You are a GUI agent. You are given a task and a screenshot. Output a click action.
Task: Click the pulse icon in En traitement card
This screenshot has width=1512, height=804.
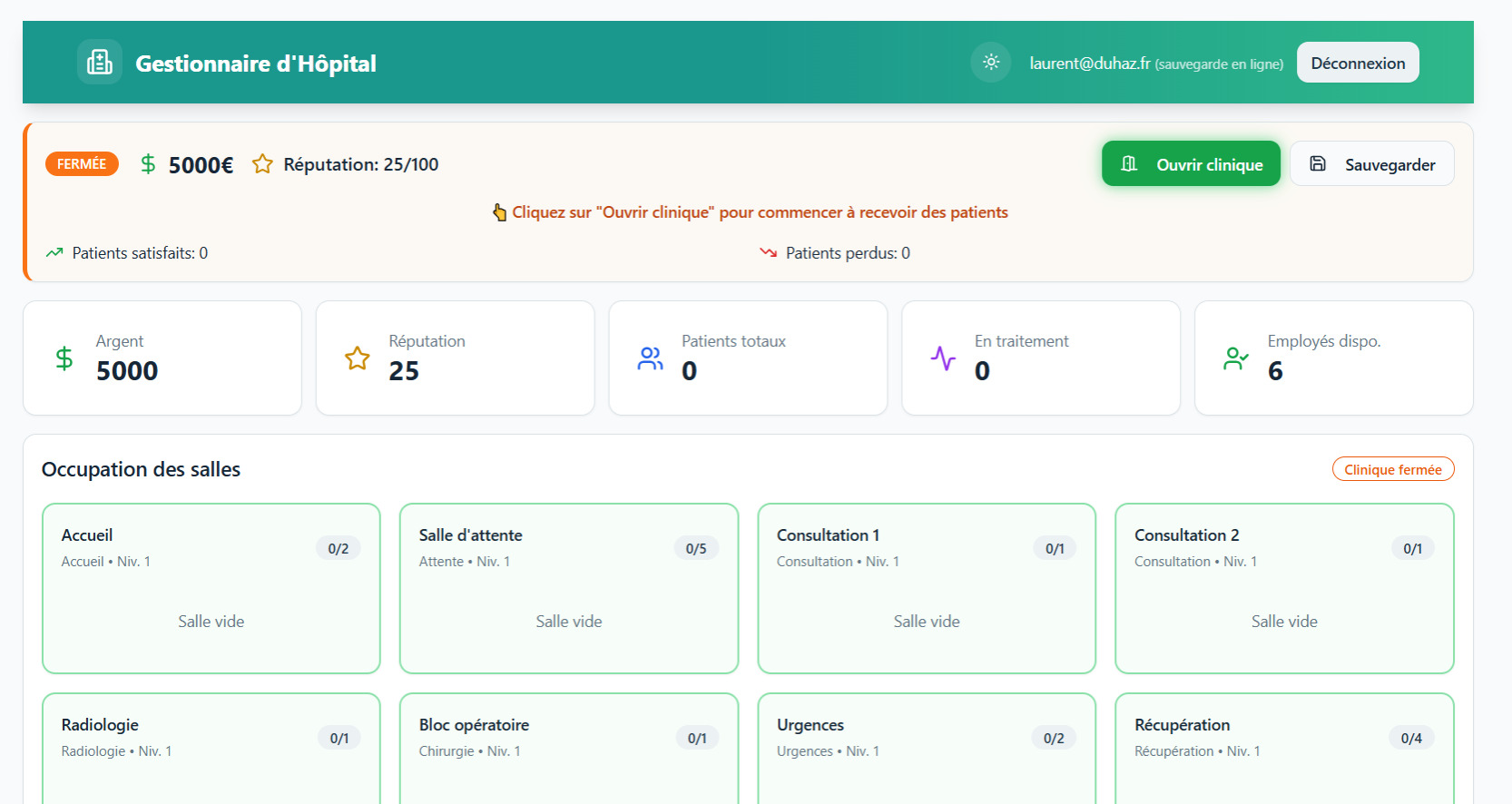click(x=944, y=358)
